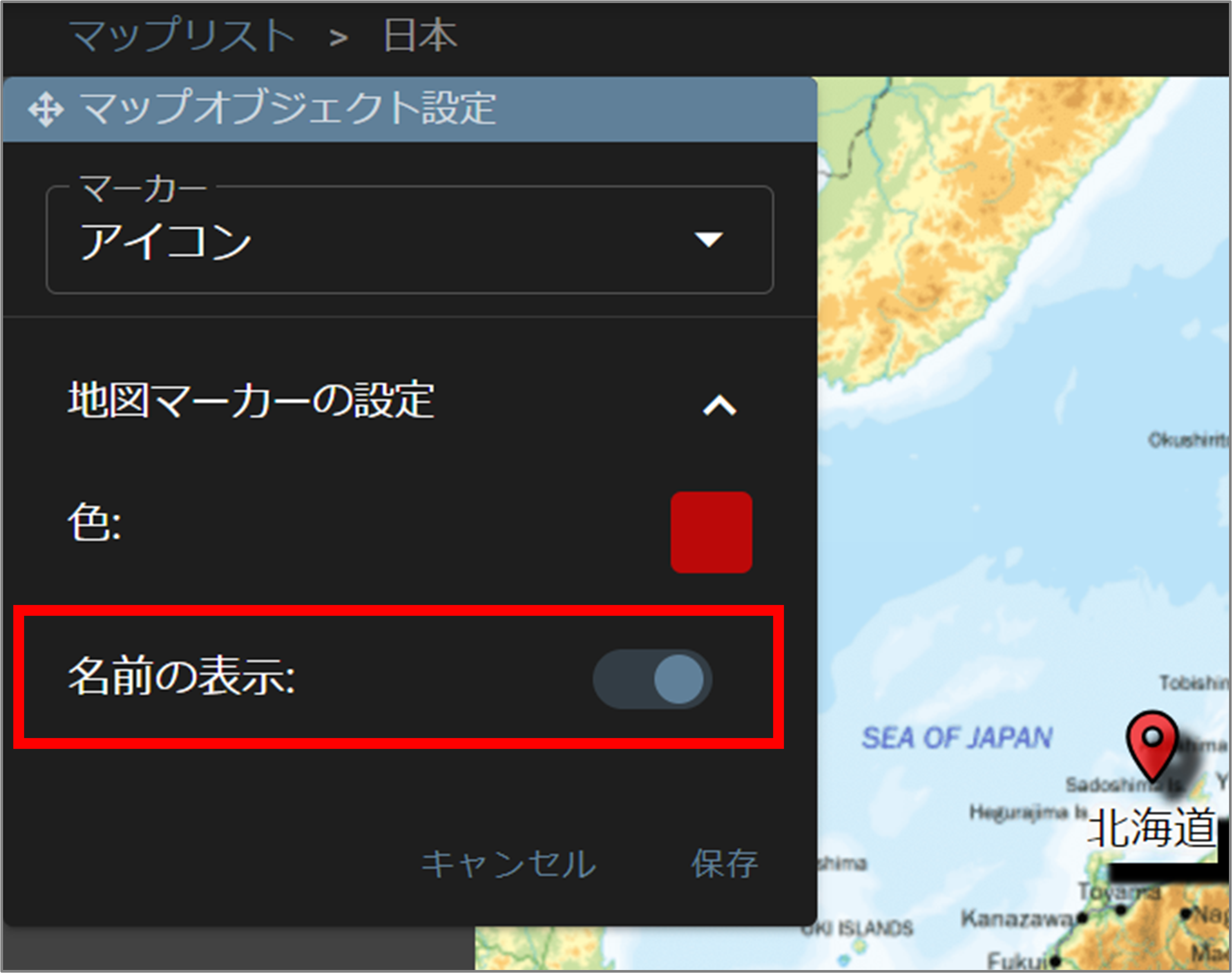Image resolution: width=1232 pixels, height=973 pixels.
Task: Click the 保存 button
Action: pyautogui.click(x=724, y=864)
